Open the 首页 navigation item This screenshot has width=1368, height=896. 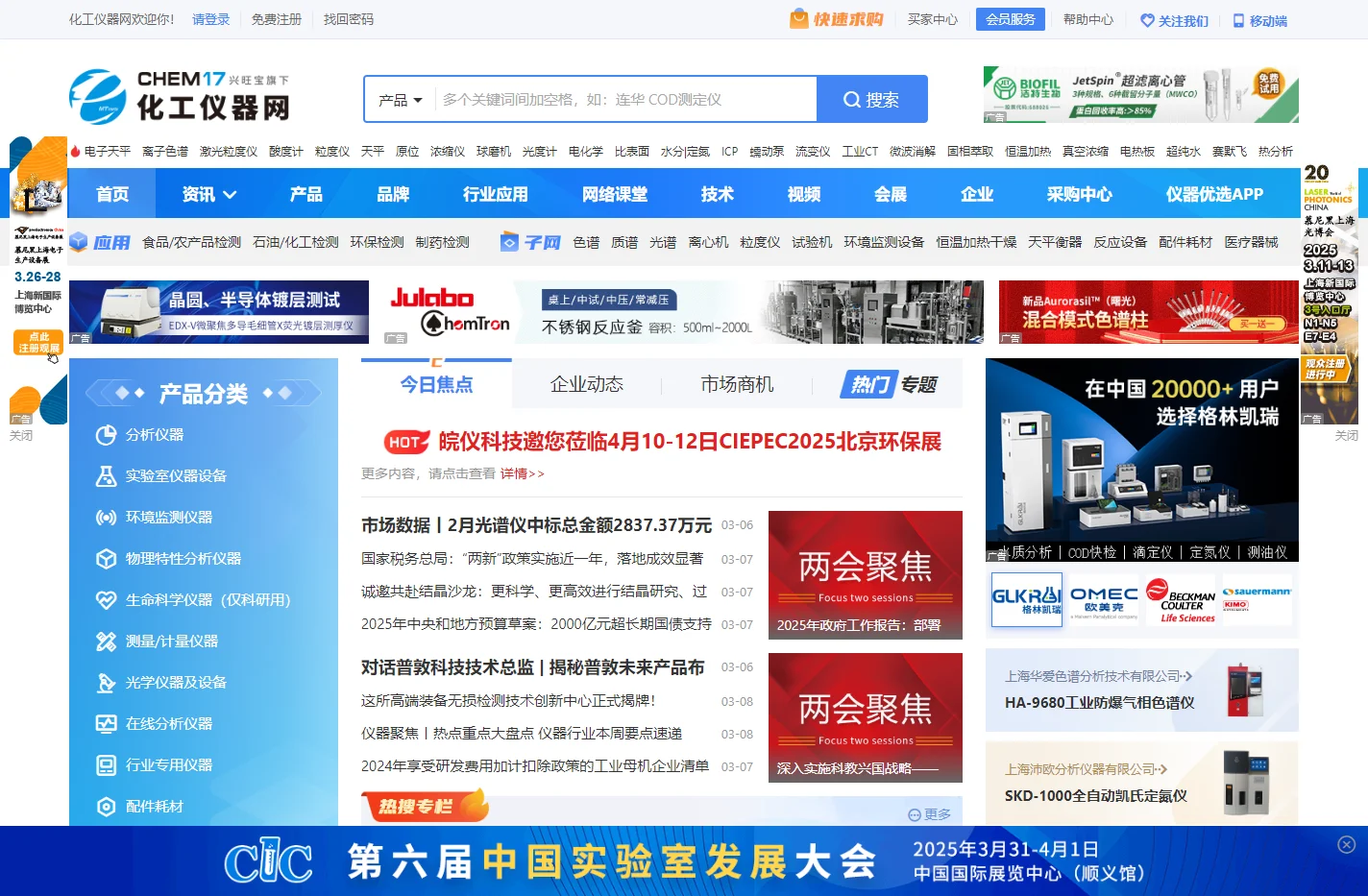112,194
